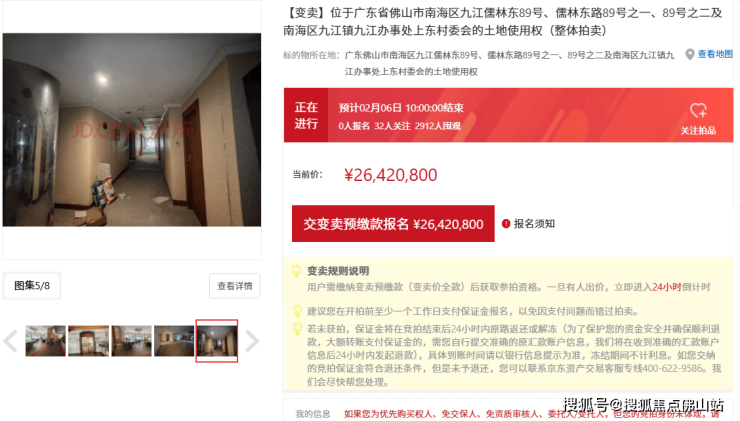Show next thumbnails with right arrow

(252, 341)
